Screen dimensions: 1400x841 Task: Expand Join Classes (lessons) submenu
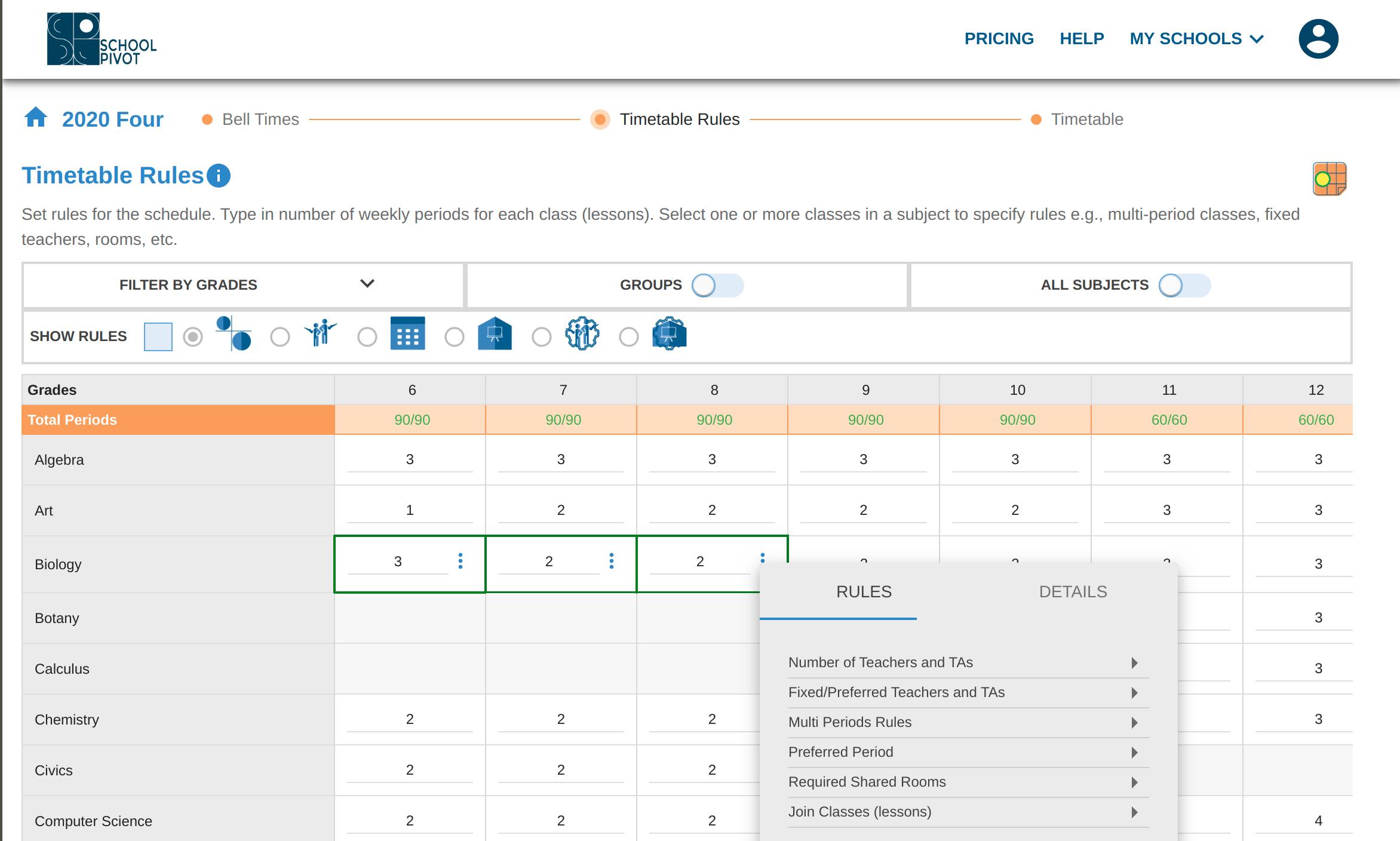tap(968, 812)
